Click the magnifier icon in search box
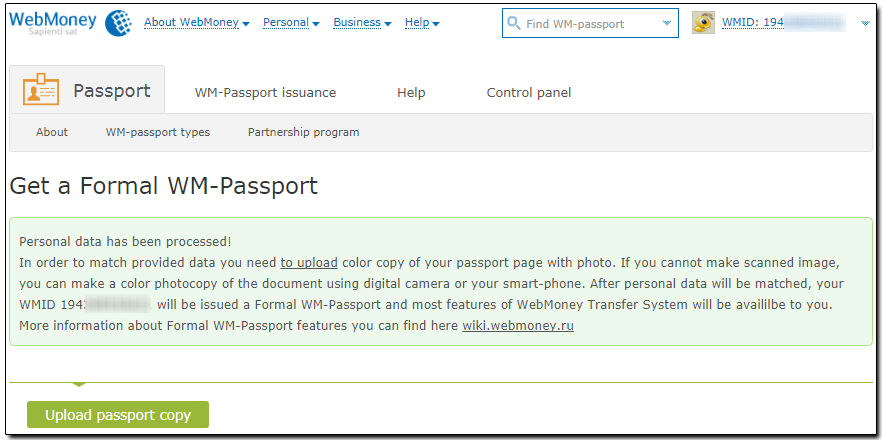882x440 pixels. click(x=514, y=23)
